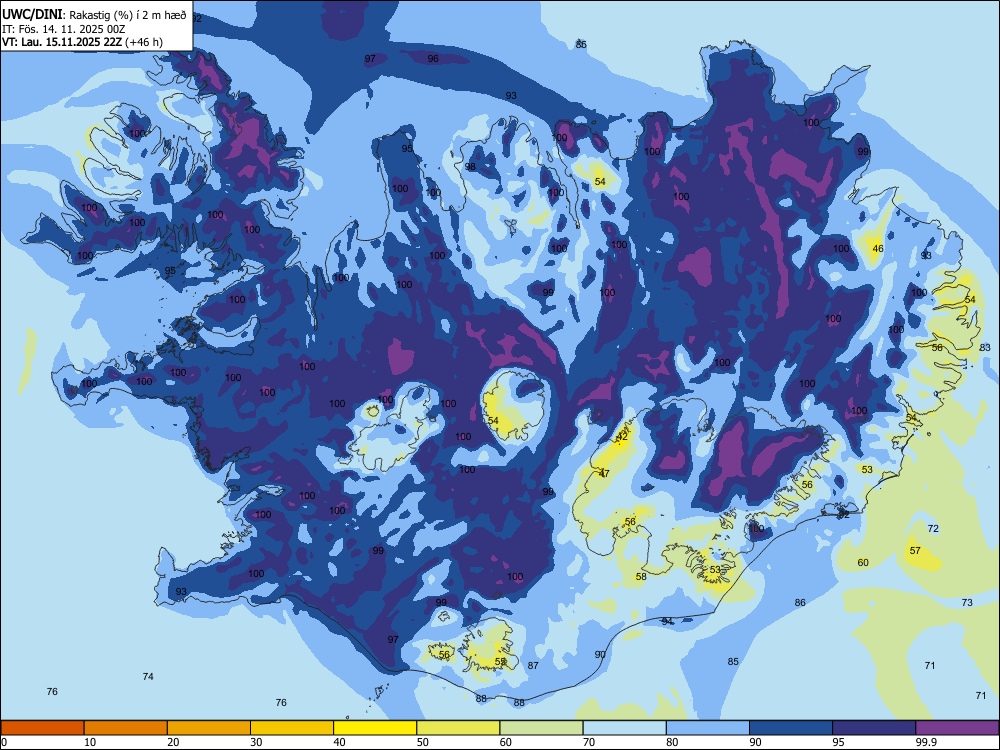Click the line "IT: Fös. 14. 11. 2025 00Z"

[63, 29]
